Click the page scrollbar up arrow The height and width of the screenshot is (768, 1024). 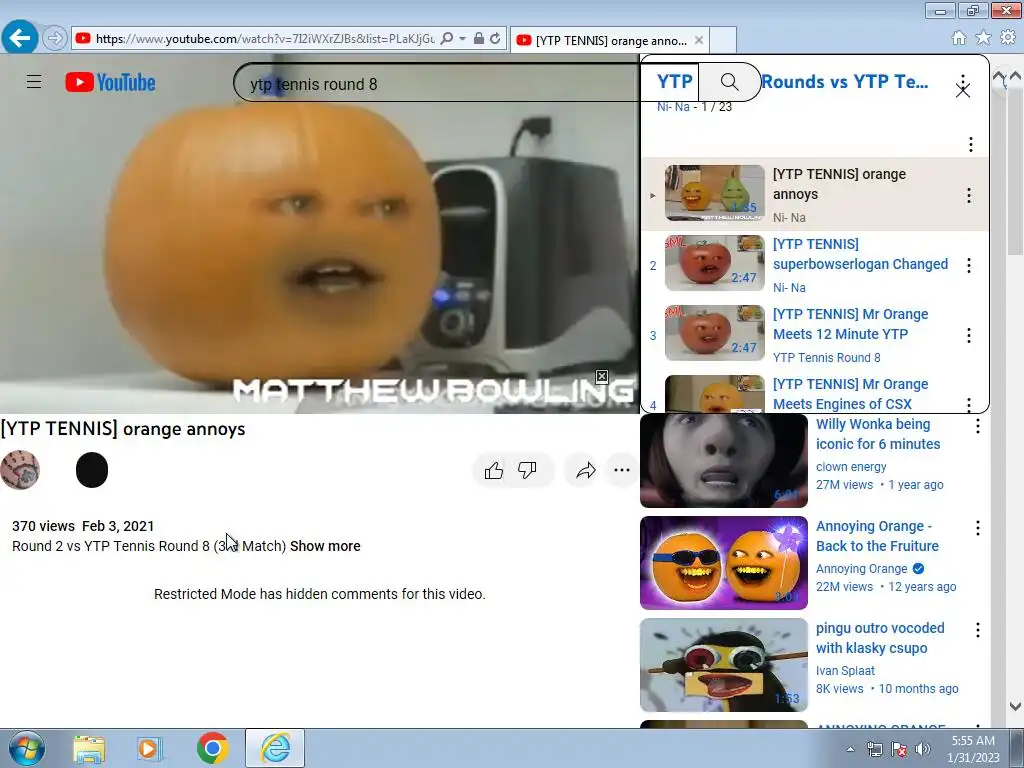point(1015,76)
